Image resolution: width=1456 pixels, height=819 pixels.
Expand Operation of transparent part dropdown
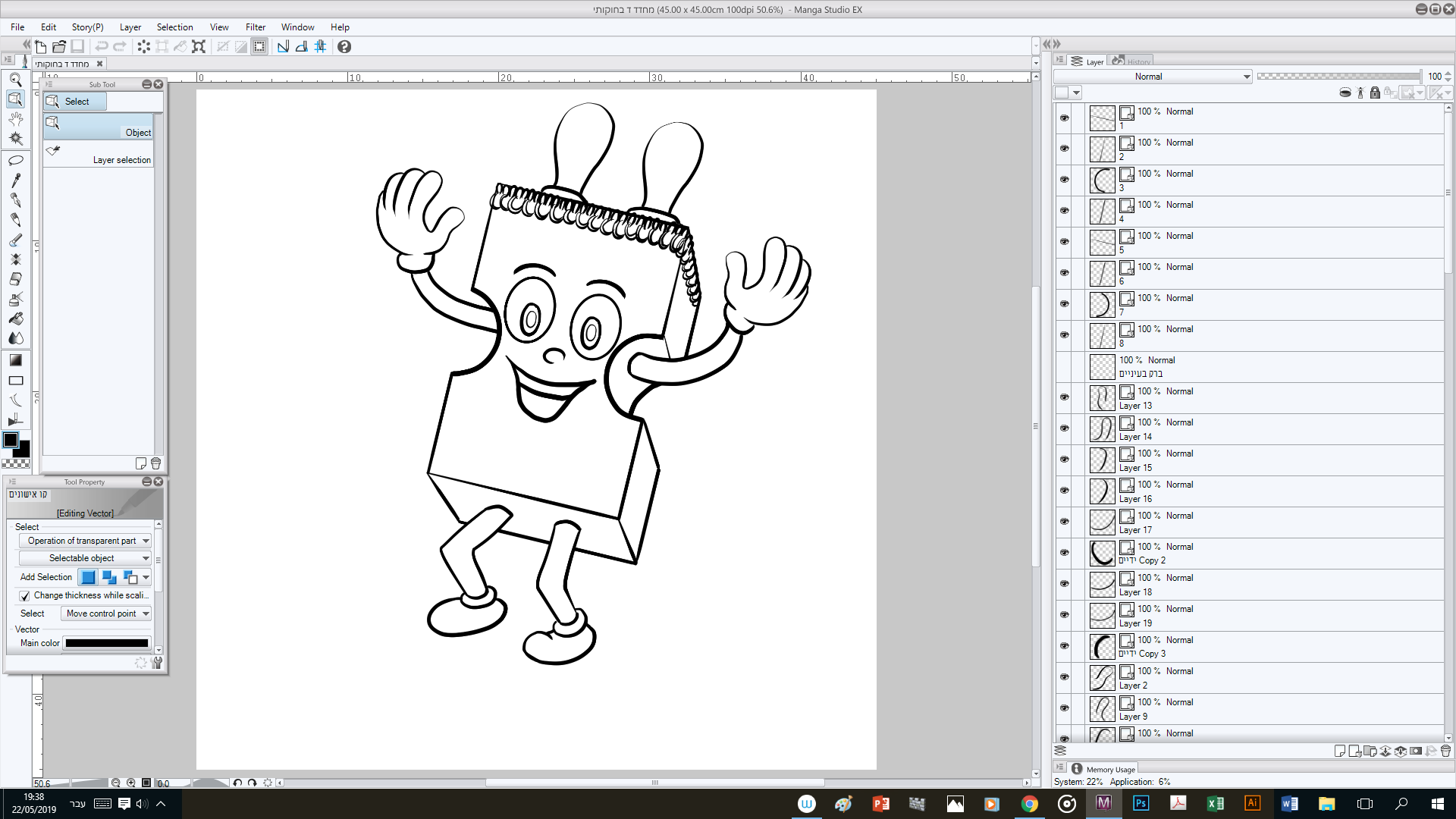(85, 541)
